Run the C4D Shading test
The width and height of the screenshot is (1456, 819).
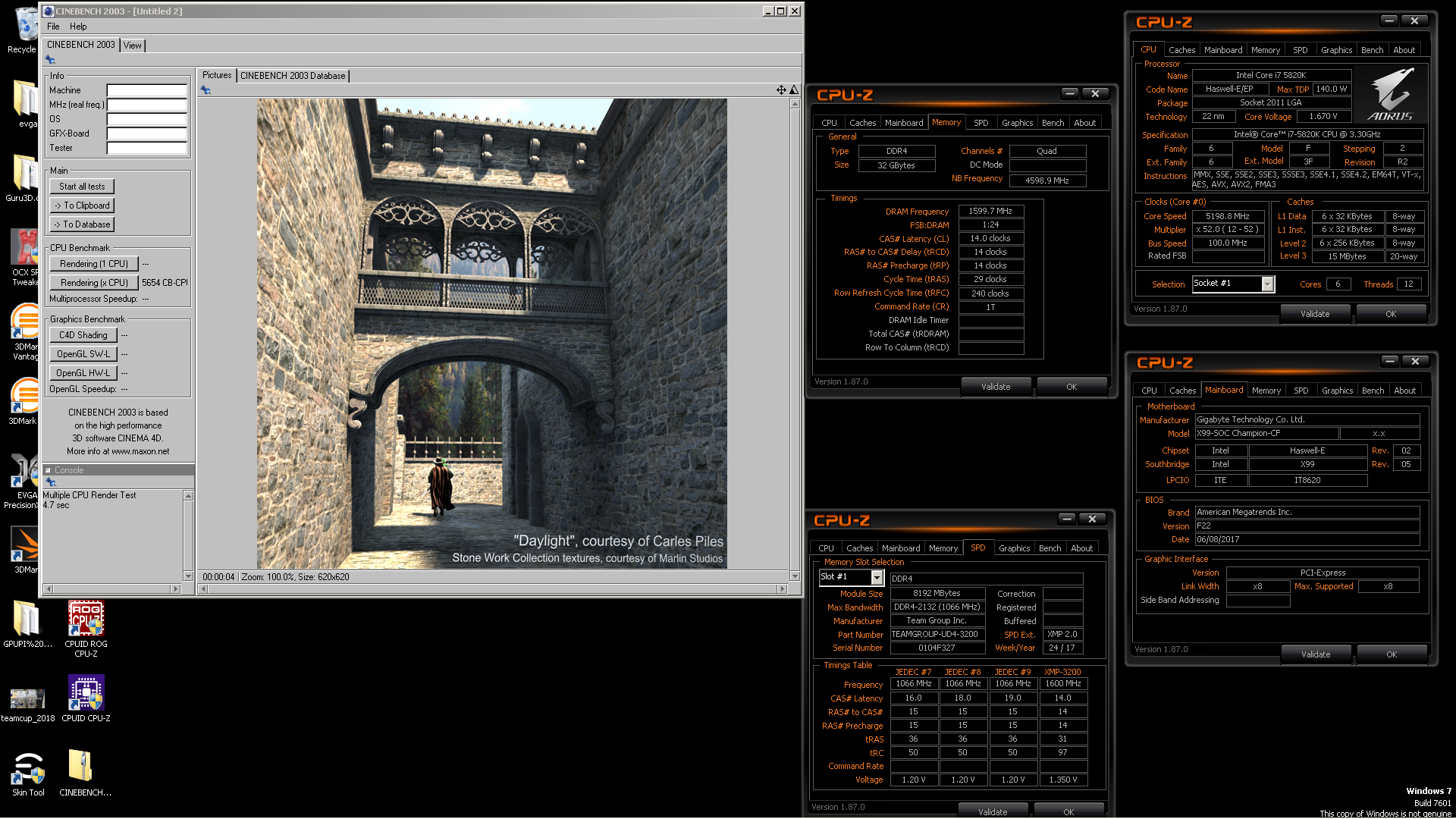83,335
